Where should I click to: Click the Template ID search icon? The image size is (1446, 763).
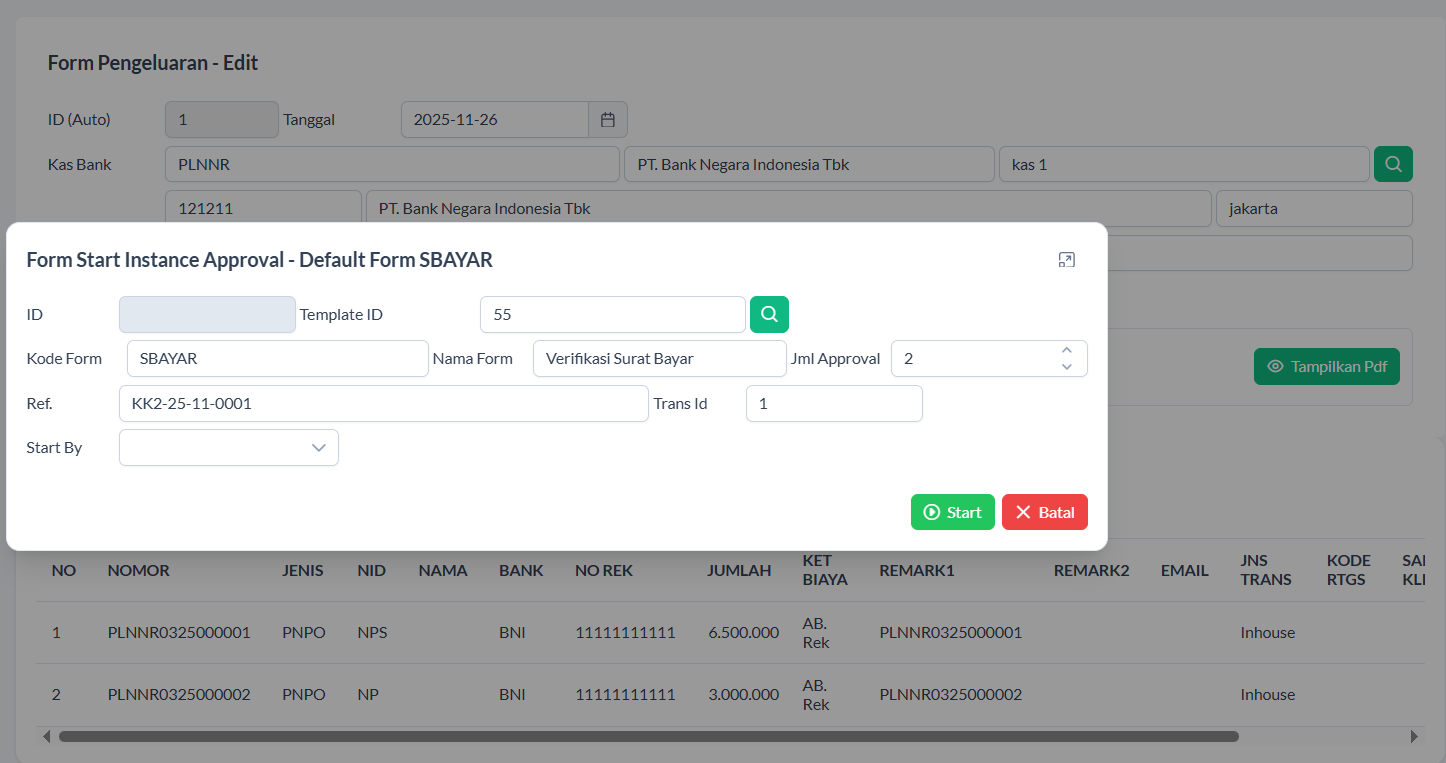(769, 314)
